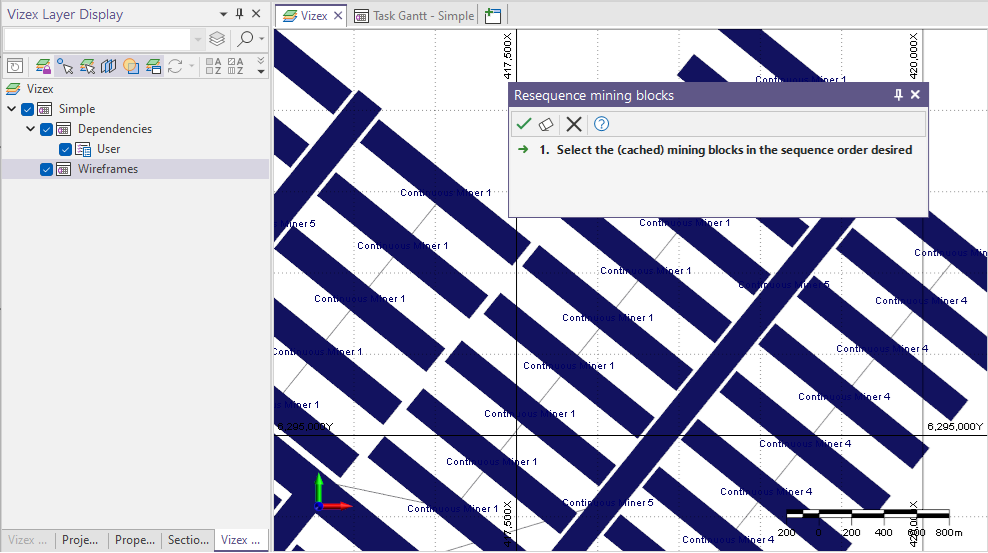This screenshot has height=553, width=988.
Task: Open Vizex Layer Display window position menu
Action: [x=223, y=14]
